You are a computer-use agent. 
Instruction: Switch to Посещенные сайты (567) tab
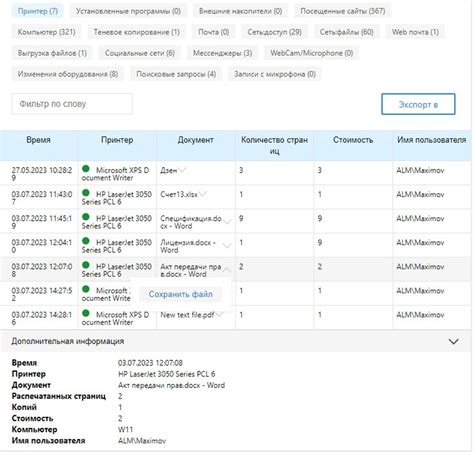343,11
